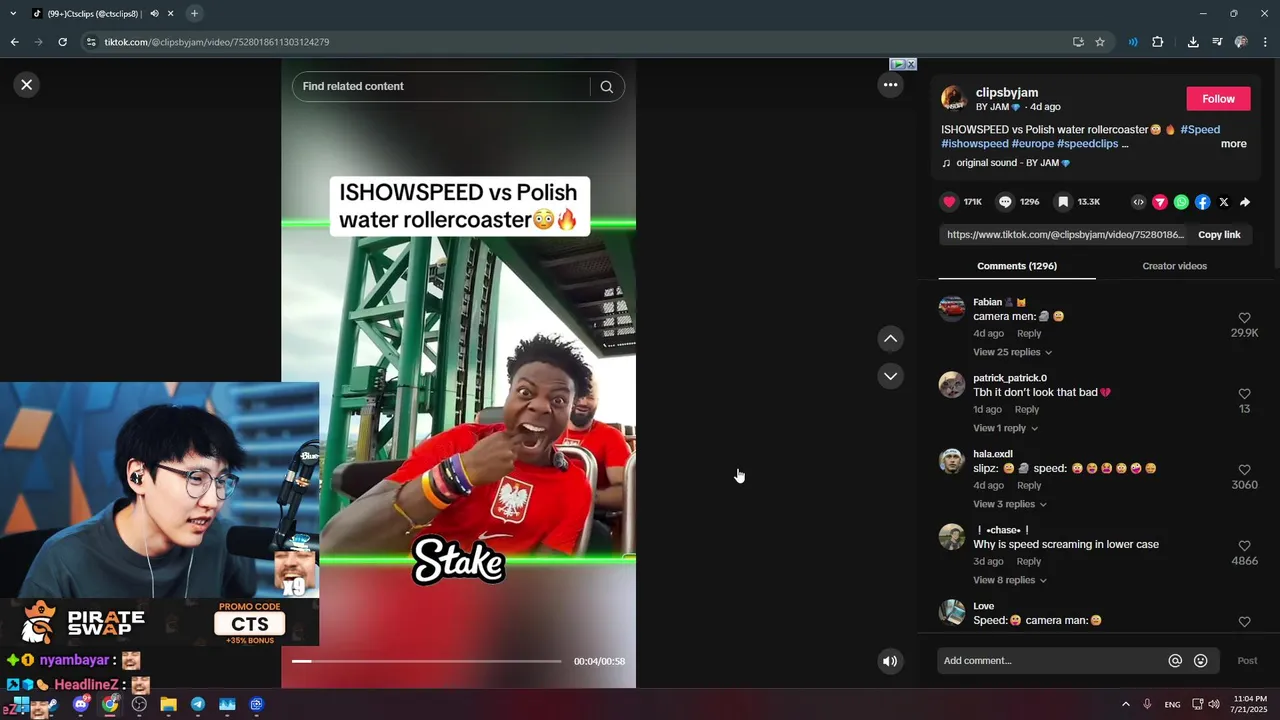The image size is (1280, 720).
Task: Go back in browser history
Action: [14, 42]
